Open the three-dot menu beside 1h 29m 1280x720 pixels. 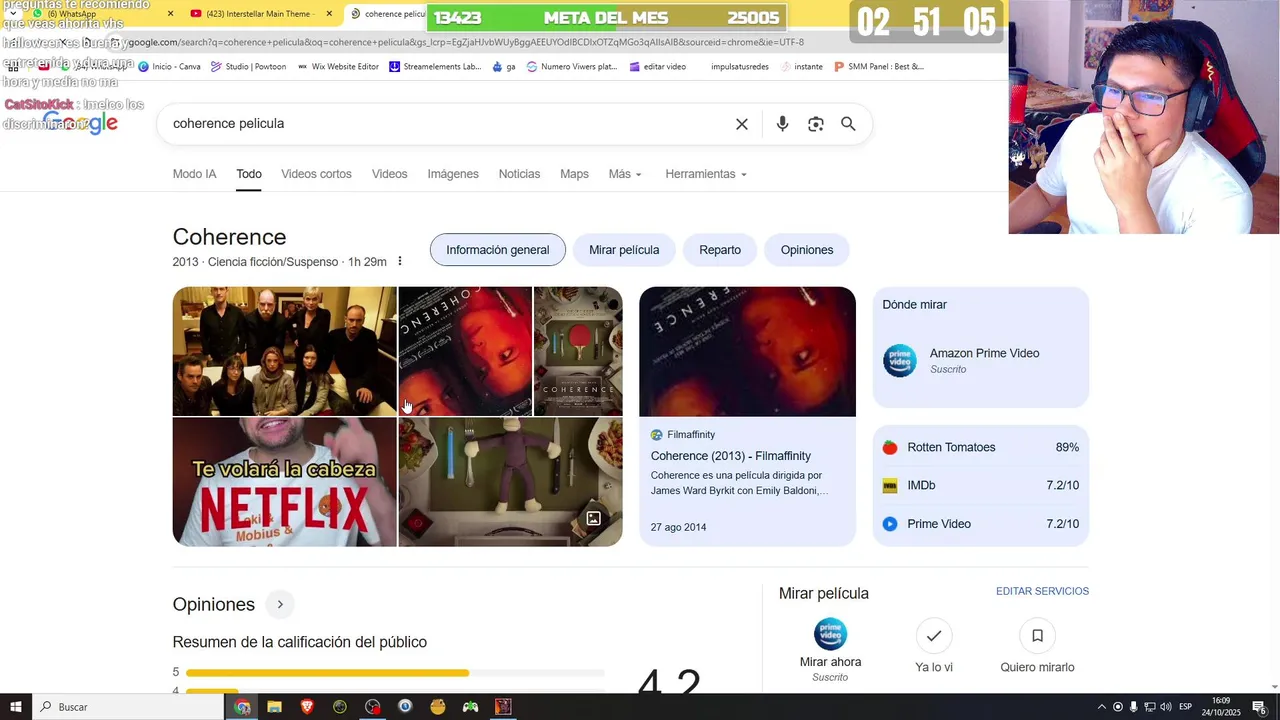pos(400,262)
